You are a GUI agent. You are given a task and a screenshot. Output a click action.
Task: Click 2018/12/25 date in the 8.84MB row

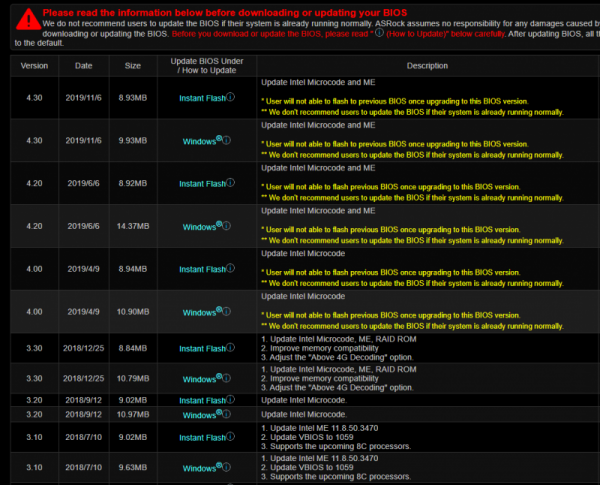(83, 349)
